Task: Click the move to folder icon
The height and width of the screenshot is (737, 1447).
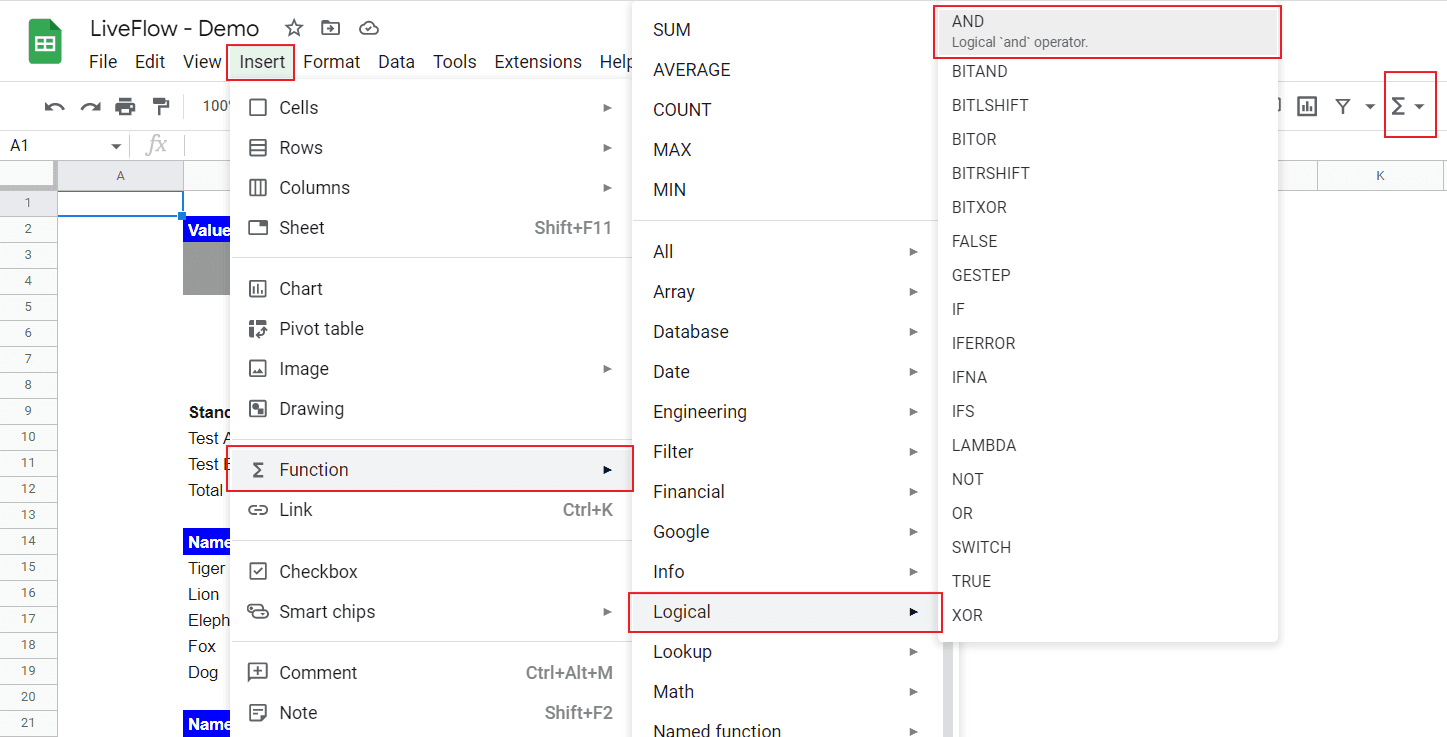Action: click(330, 28)
